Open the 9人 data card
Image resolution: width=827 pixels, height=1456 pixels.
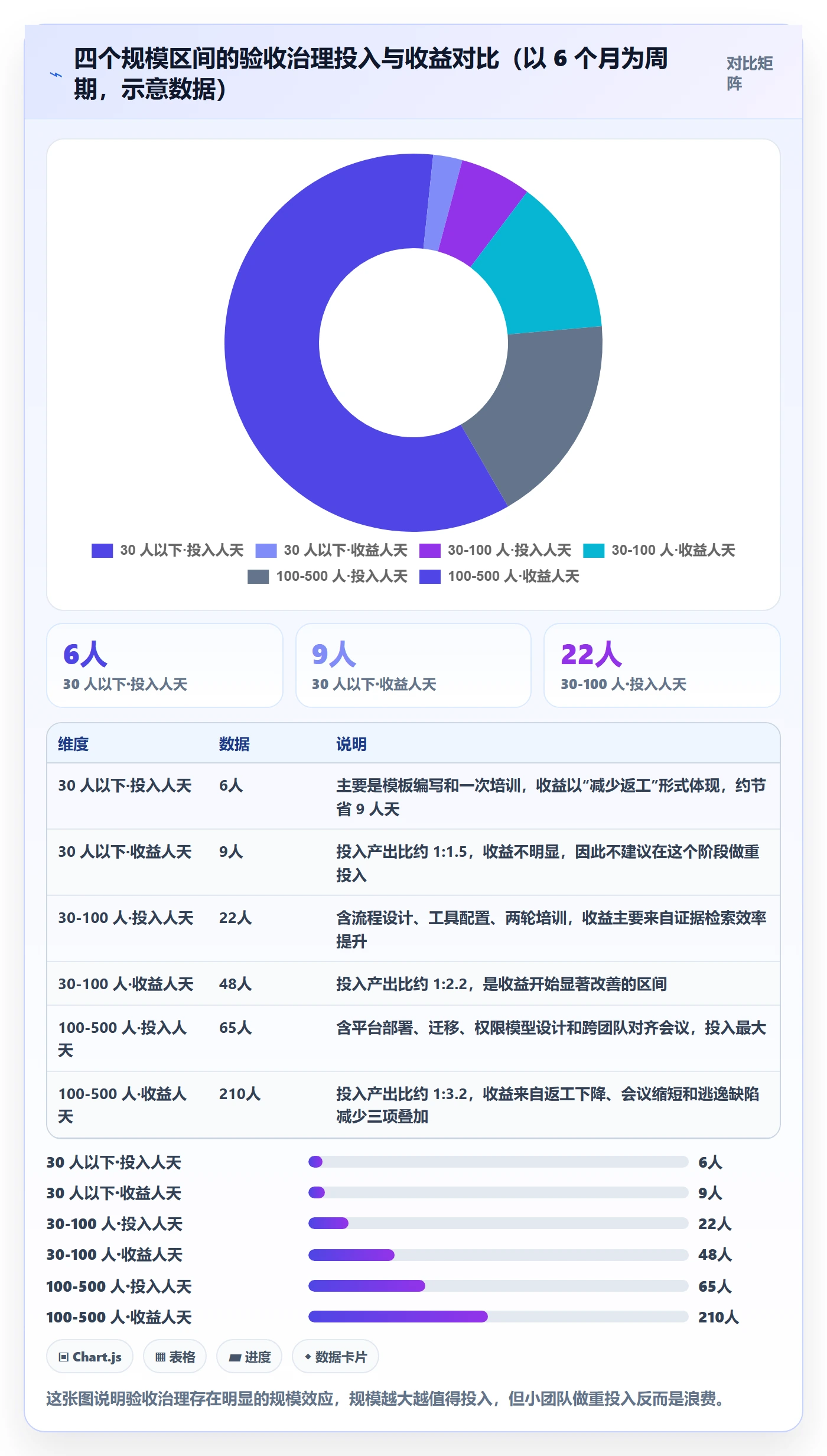pos(413,665)
